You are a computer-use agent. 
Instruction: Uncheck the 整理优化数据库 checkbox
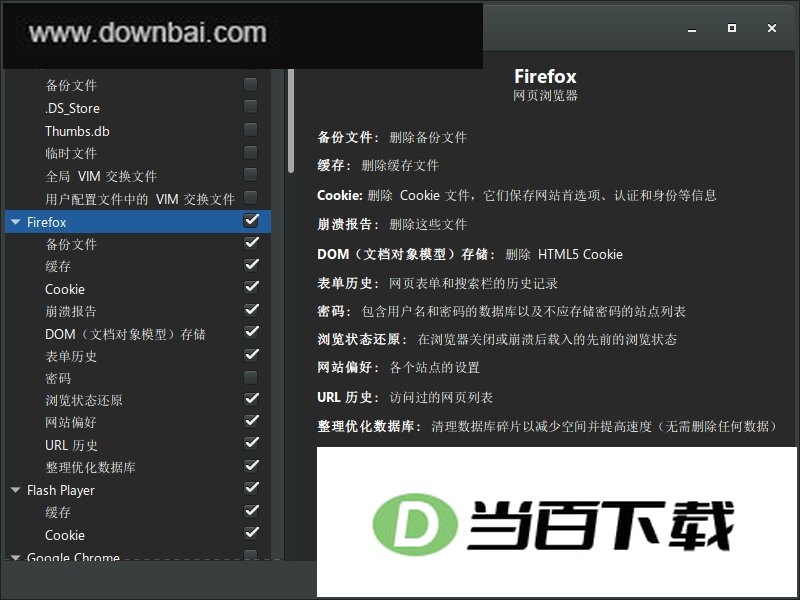[251, 465]
